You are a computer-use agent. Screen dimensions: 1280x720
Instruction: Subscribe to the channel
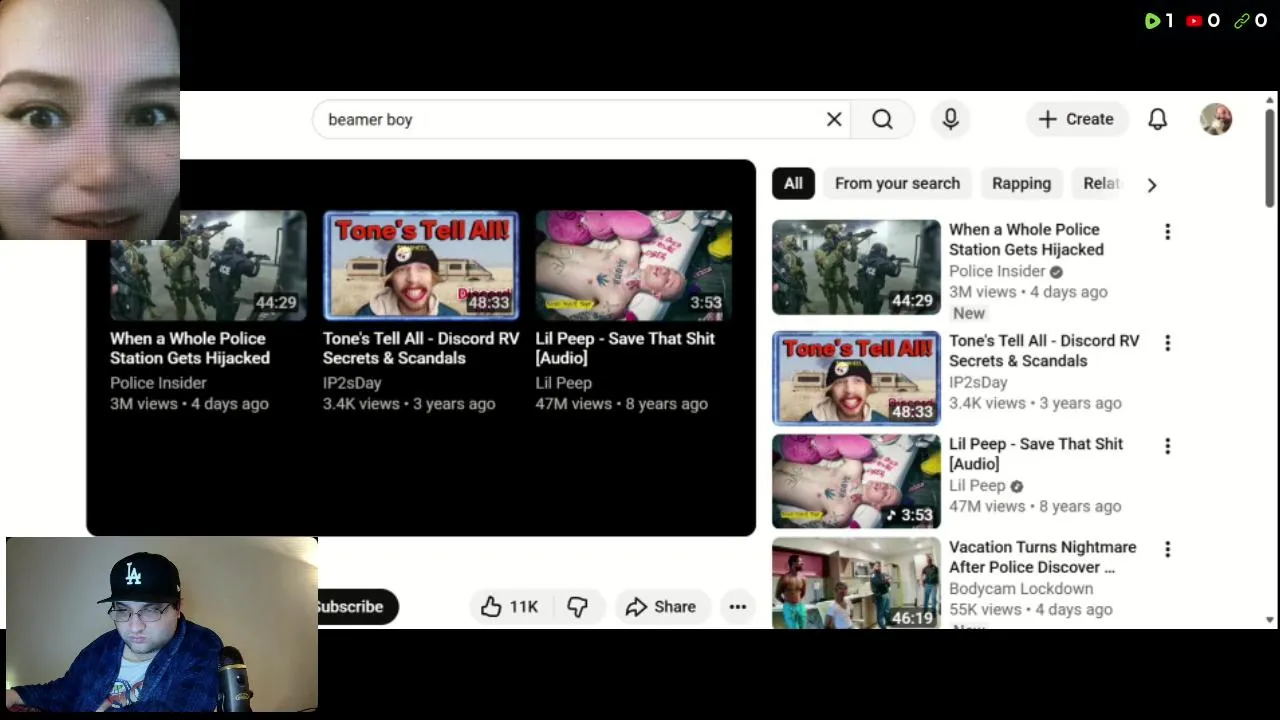pos(358,606)
